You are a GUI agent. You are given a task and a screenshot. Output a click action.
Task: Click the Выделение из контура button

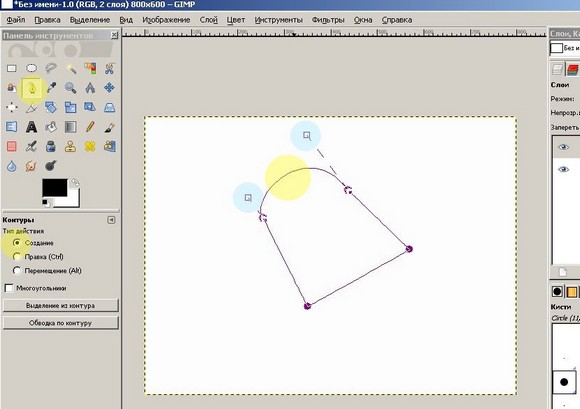coord(61,306)
